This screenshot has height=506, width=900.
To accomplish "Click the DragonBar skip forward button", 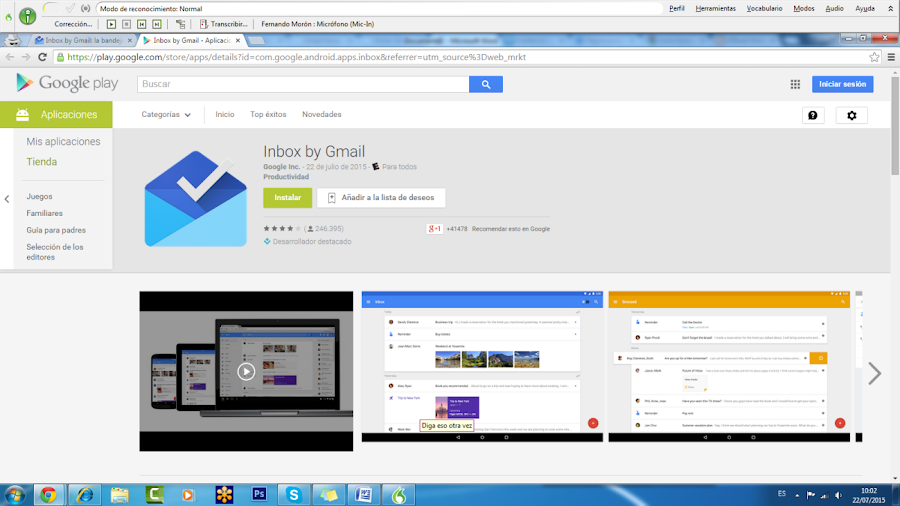I will [x=157, y=24].
